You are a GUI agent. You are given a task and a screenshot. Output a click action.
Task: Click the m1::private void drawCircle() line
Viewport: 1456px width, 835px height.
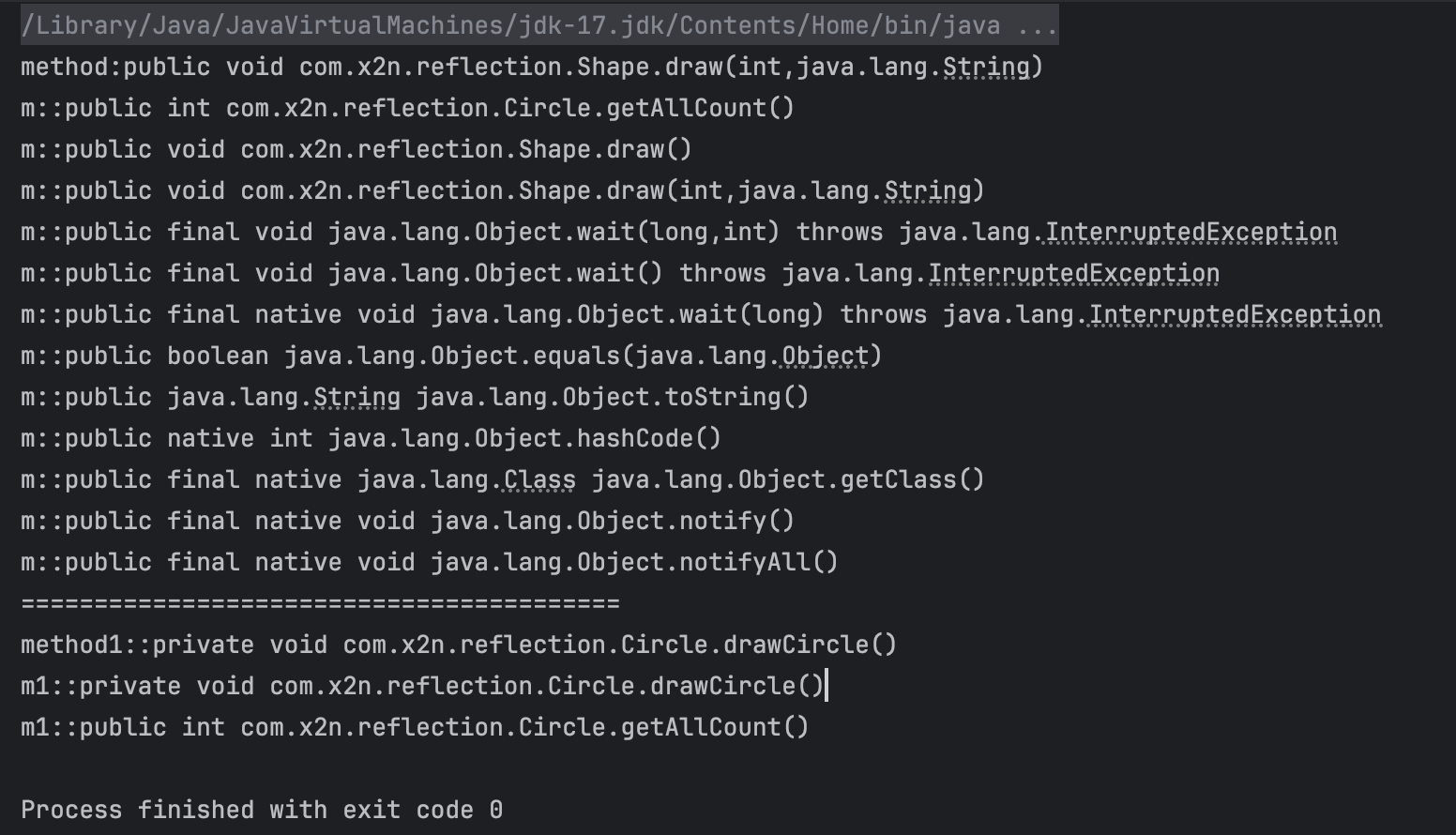422,686
